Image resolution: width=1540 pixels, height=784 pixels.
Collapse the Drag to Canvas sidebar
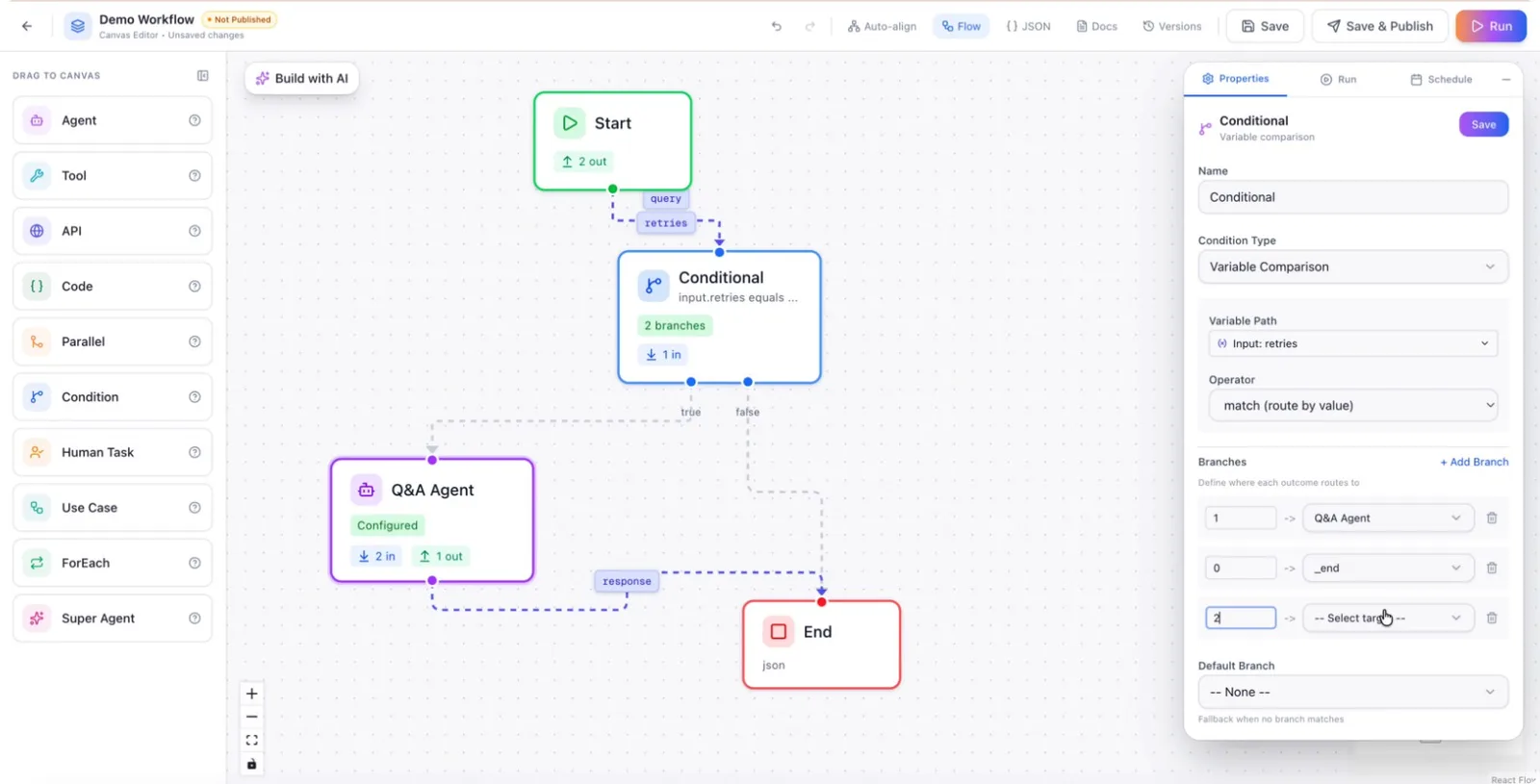203,75
